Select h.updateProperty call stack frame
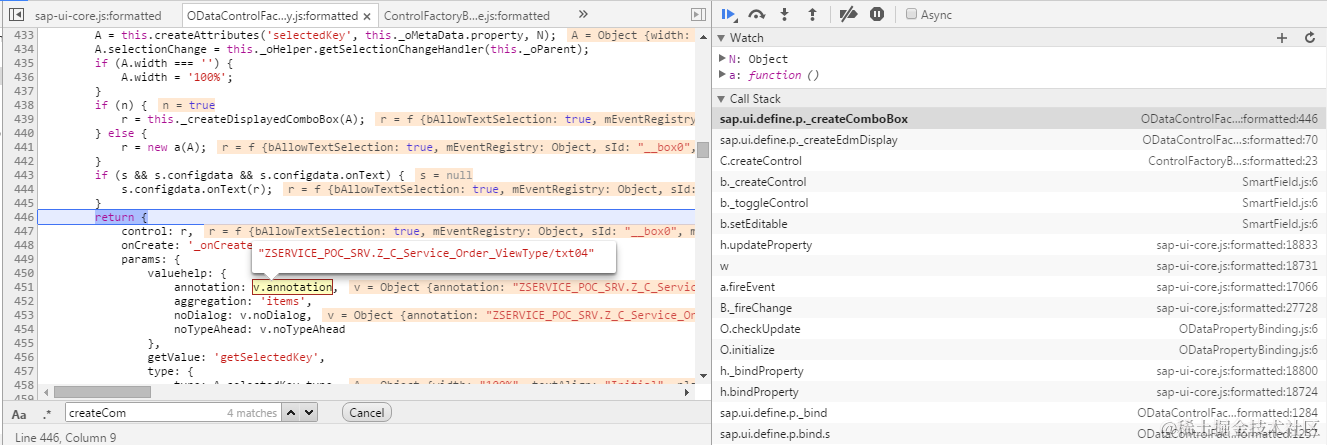This screenshot has height=445, width=1327. point(1017,245)
